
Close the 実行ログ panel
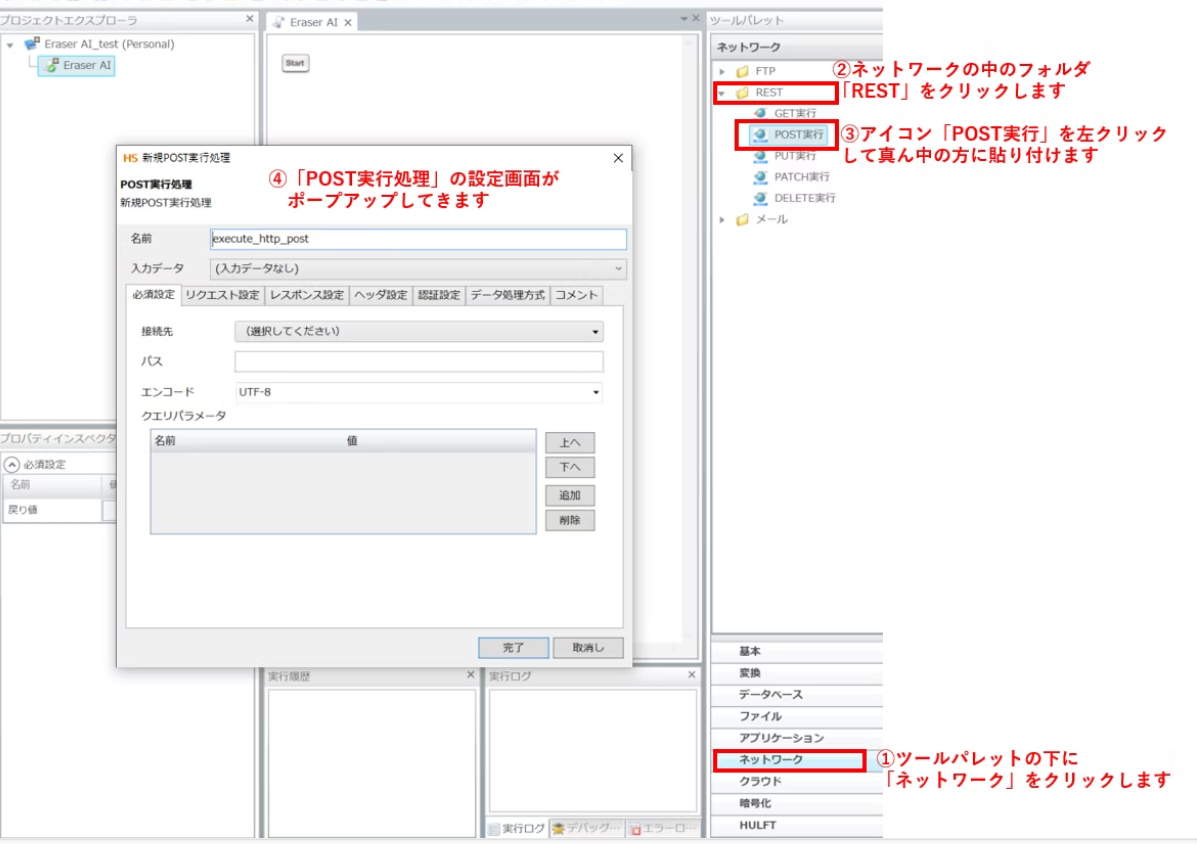(692, 675)
